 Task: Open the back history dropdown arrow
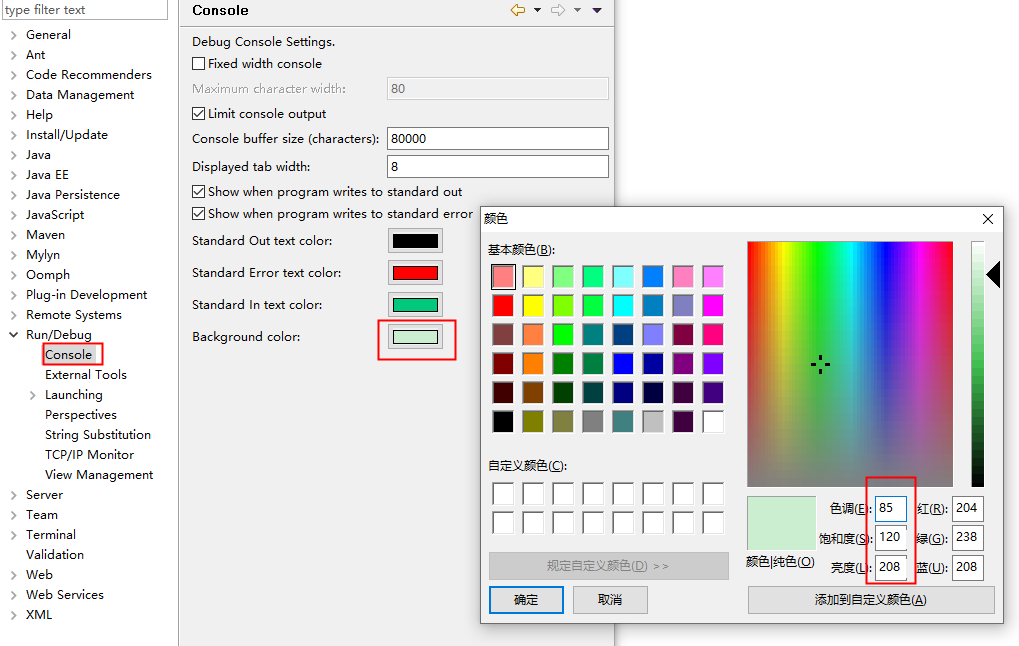537,10
